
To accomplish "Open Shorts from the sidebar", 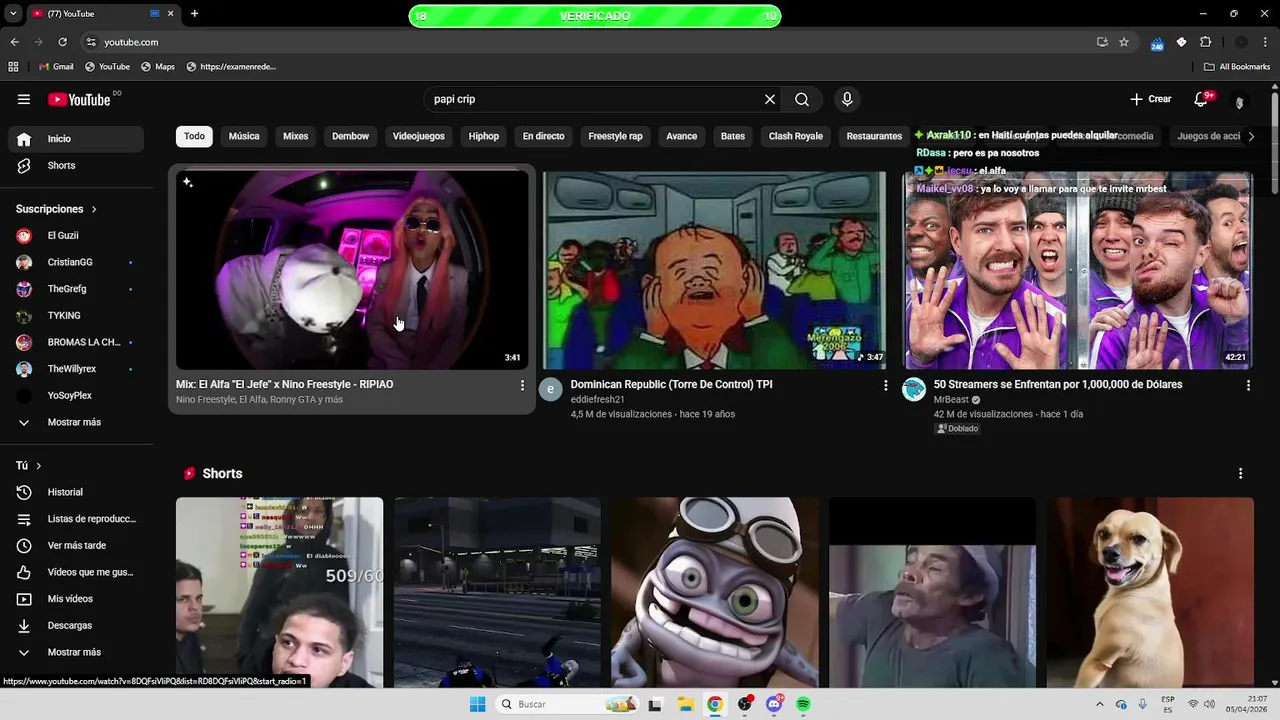I will pos(76,165).
